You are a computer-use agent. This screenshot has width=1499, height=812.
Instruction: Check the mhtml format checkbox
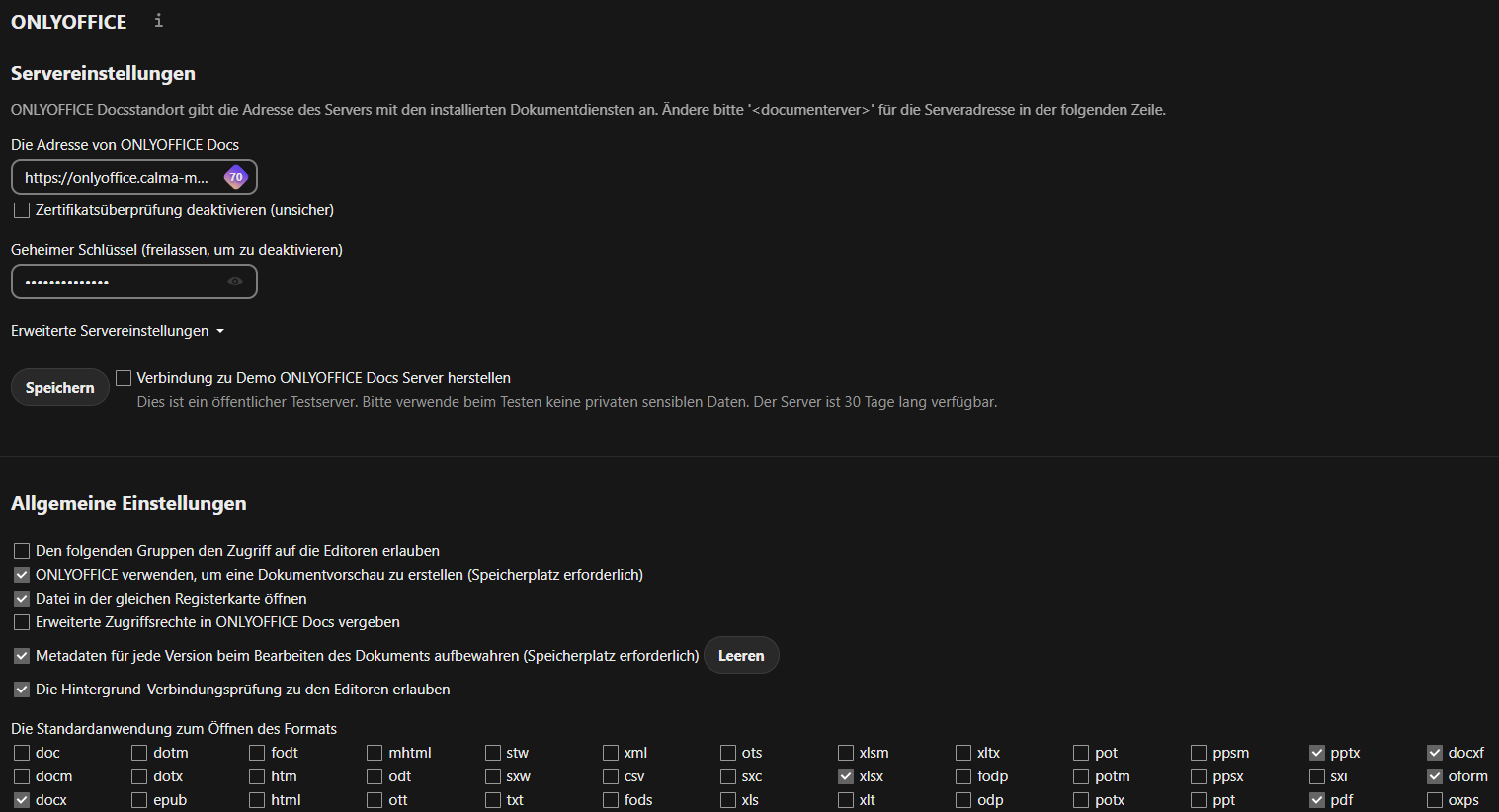(x=375, y=753)
